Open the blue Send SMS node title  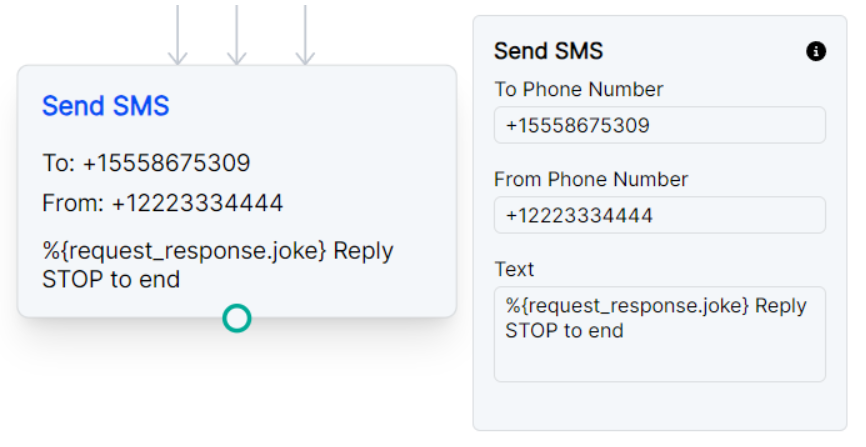pyautogui.click(x=105, y=106)
